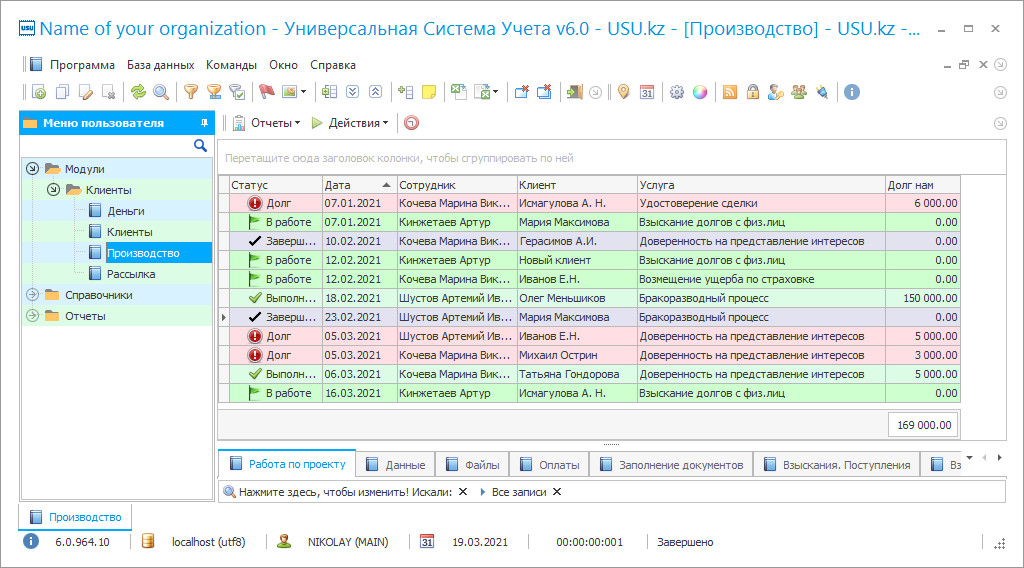Viewport: 1024px width, 568px height.
Task: Click the collapse all double-chevron icon
Action: [x=376, y=92]
